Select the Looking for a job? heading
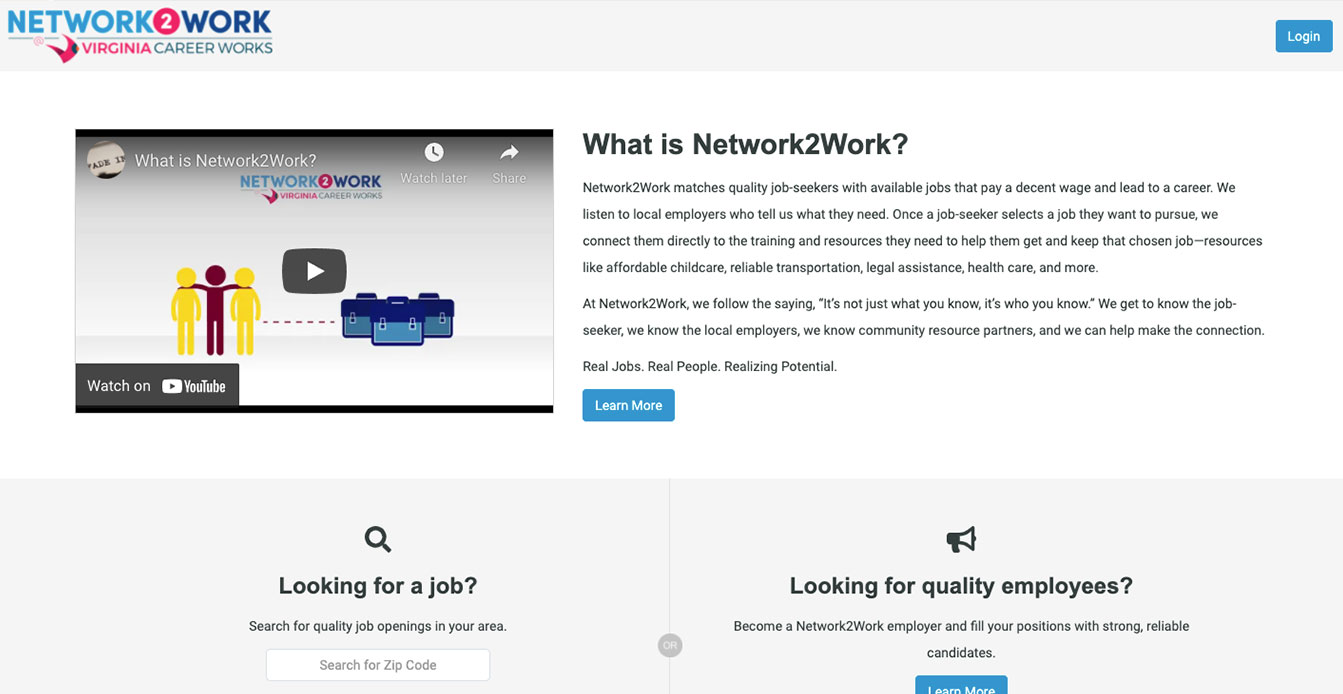The height and width of the screenshot is (694, 1343). coord(378,586)
